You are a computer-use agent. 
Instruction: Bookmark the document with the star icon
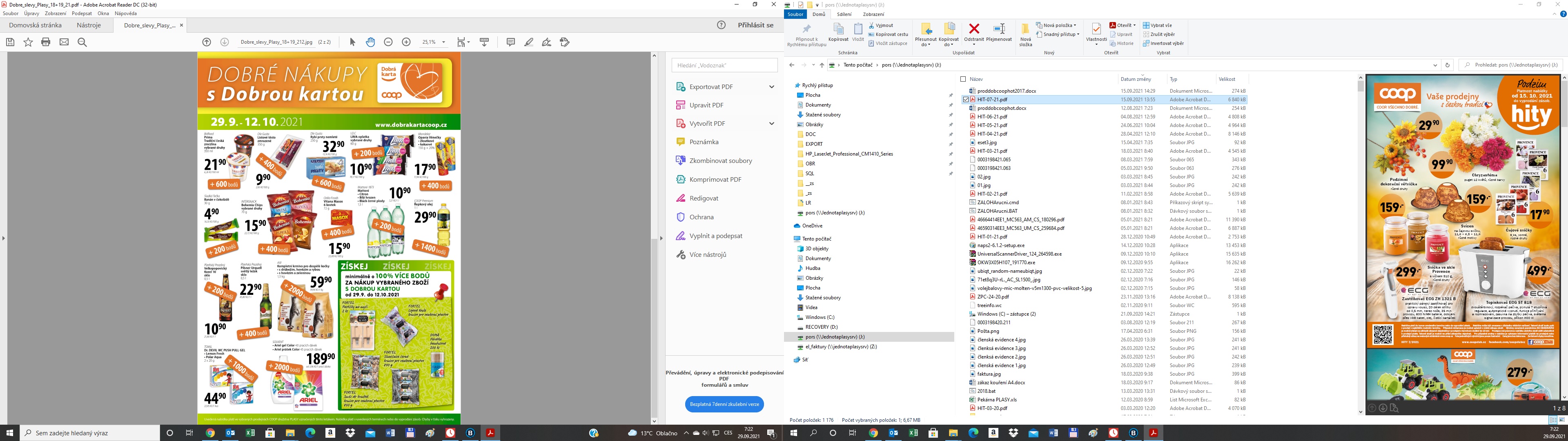(28, 42)
